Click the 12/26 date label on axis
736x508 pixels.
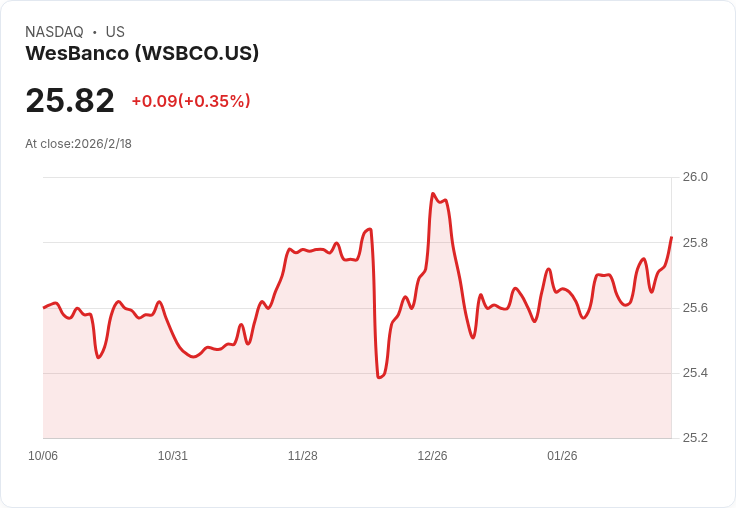click(x=432, y=456)
